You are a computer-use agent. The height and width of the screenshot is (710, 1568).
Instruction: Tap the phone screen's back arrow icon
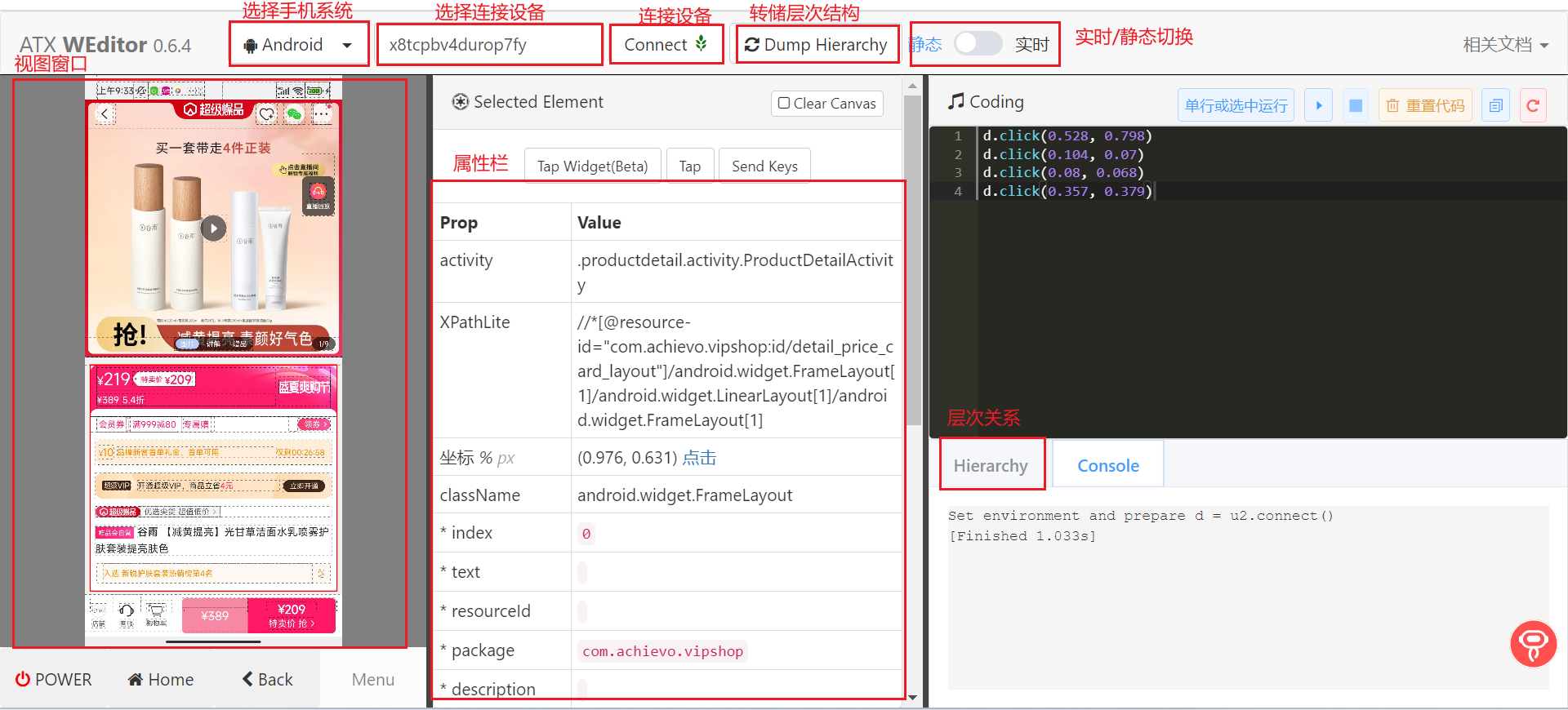(105, 114)
